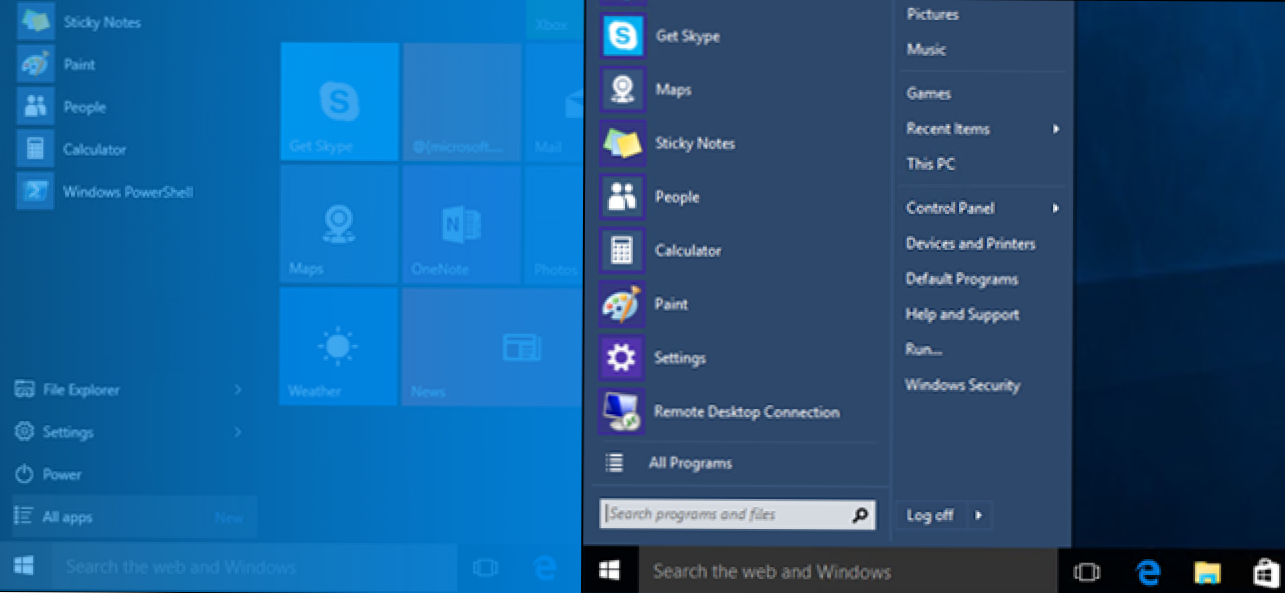The width and height of the screenshot is (1285, 593).
Task: Expand the Recent Items submenu arrow
Action: coord(1055,129)
